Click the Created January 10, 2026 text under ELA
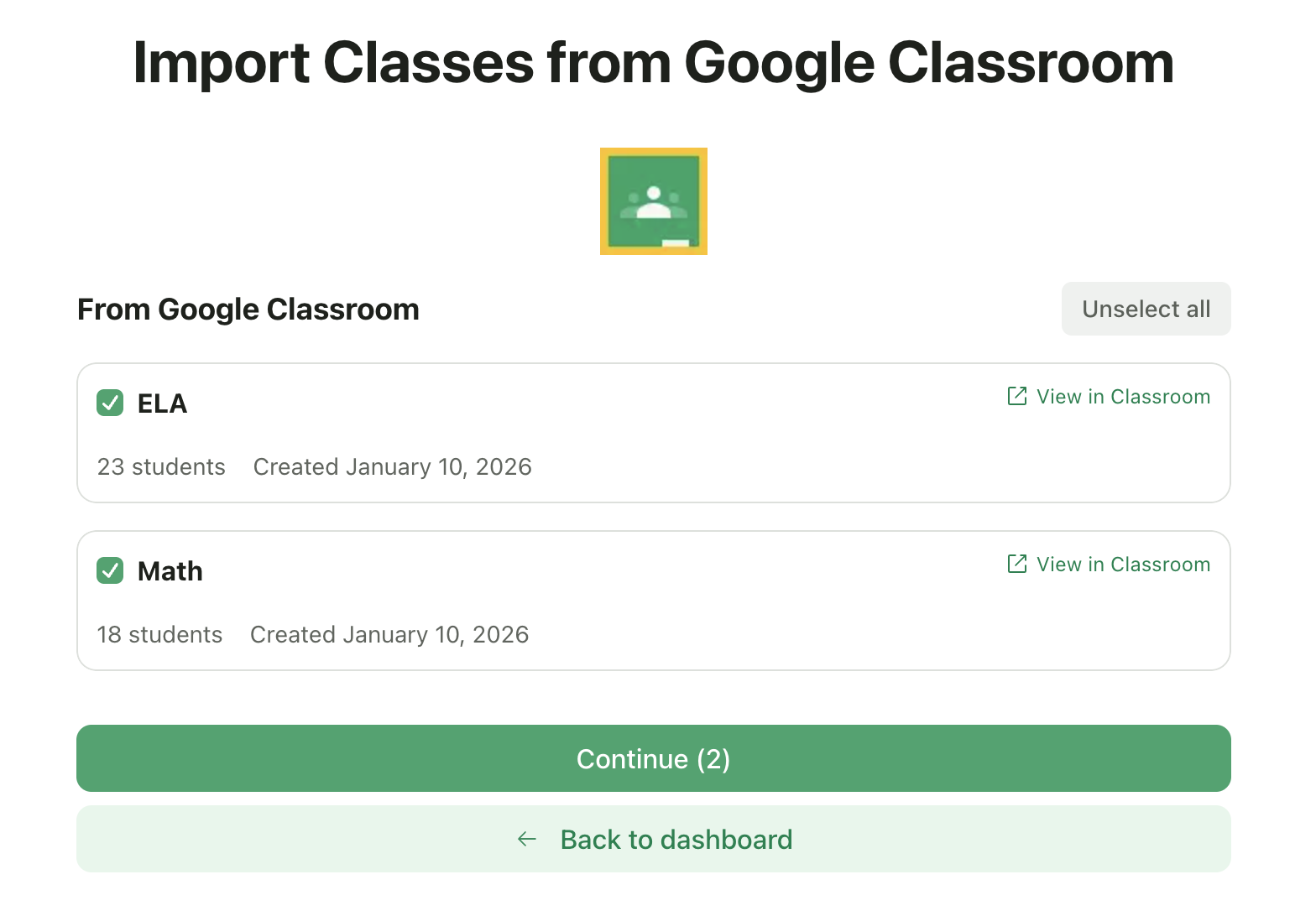Screen dimensions: 1316x916 tap(393, 466)
